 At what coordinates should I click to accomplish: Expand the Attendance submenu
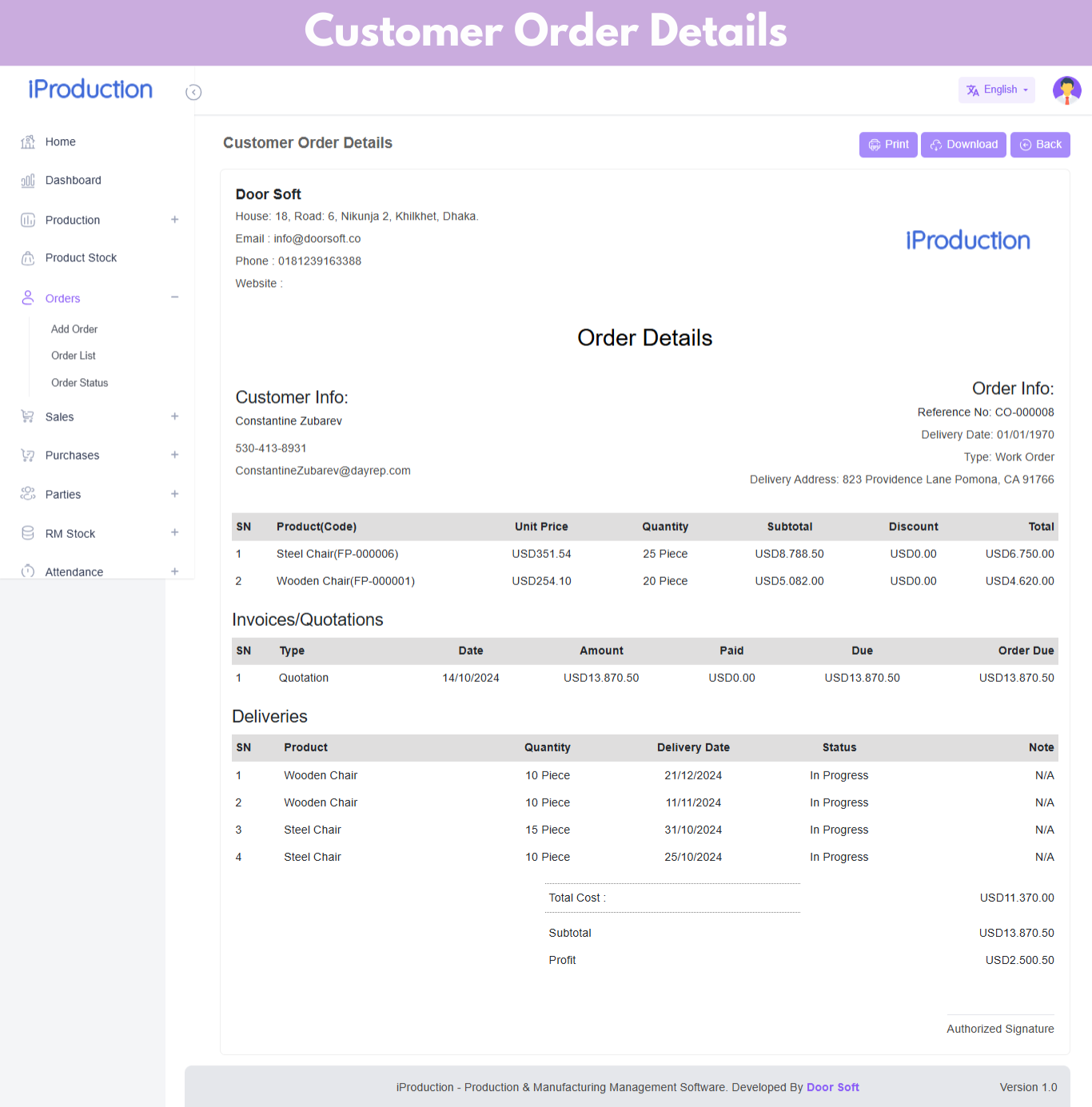174,571
